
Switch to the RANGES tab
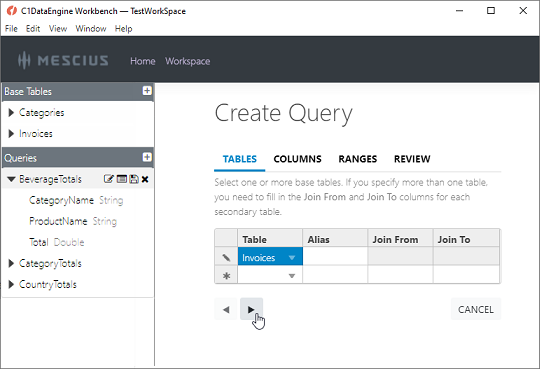(358, 159)
